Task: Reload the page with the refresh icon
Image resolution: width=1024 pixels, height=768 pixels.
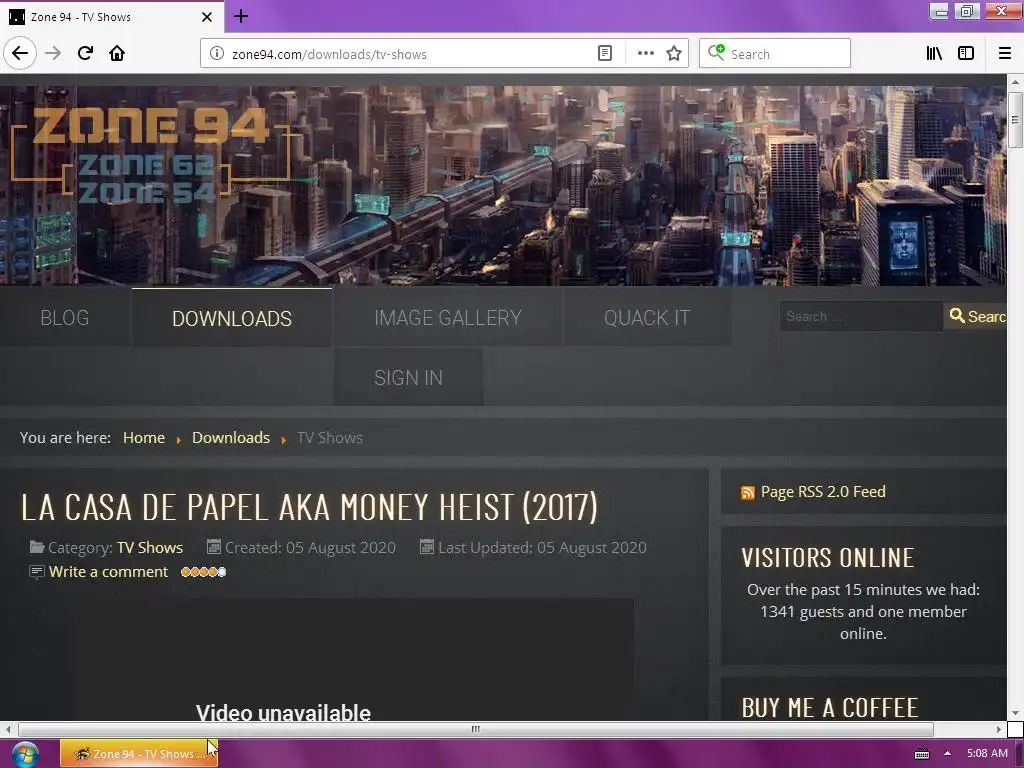Action: click(x=86, y=54)
